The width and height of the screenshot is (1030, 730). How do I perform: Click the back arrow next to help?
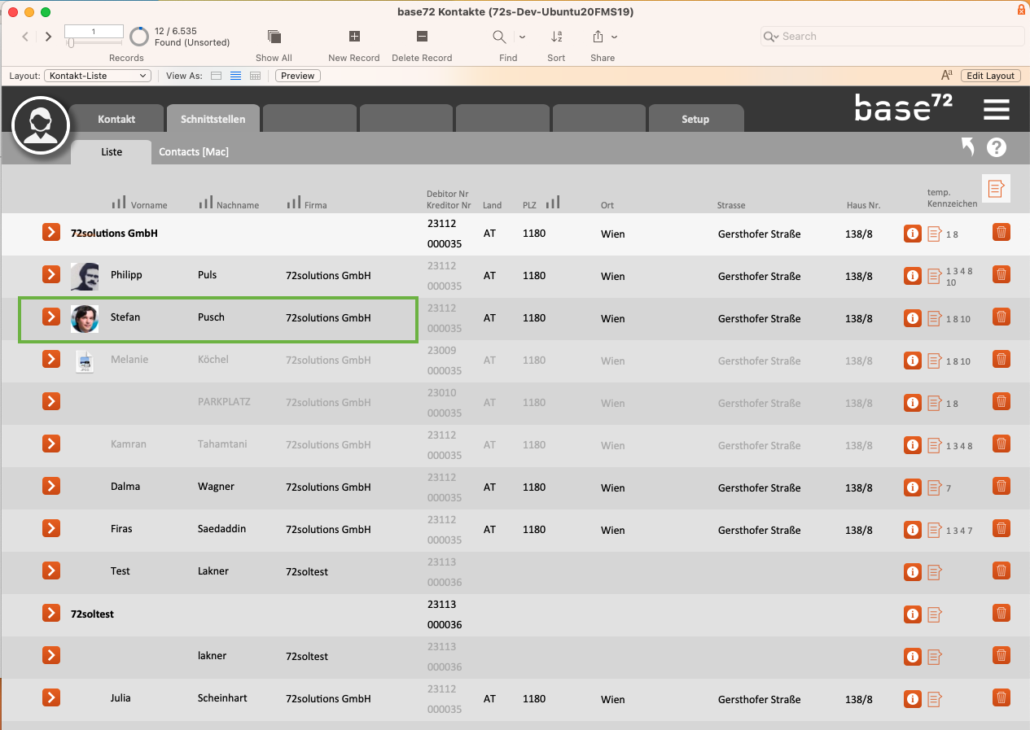968,146
